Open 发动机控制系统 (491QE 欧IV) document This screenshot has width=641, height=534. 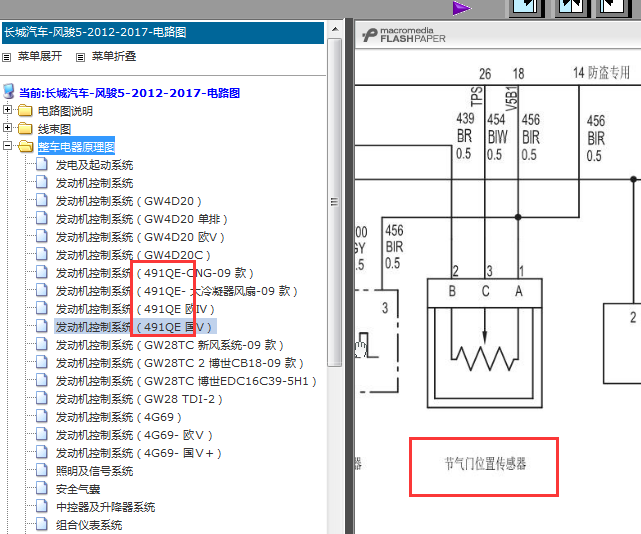click(x=135, y=309)
